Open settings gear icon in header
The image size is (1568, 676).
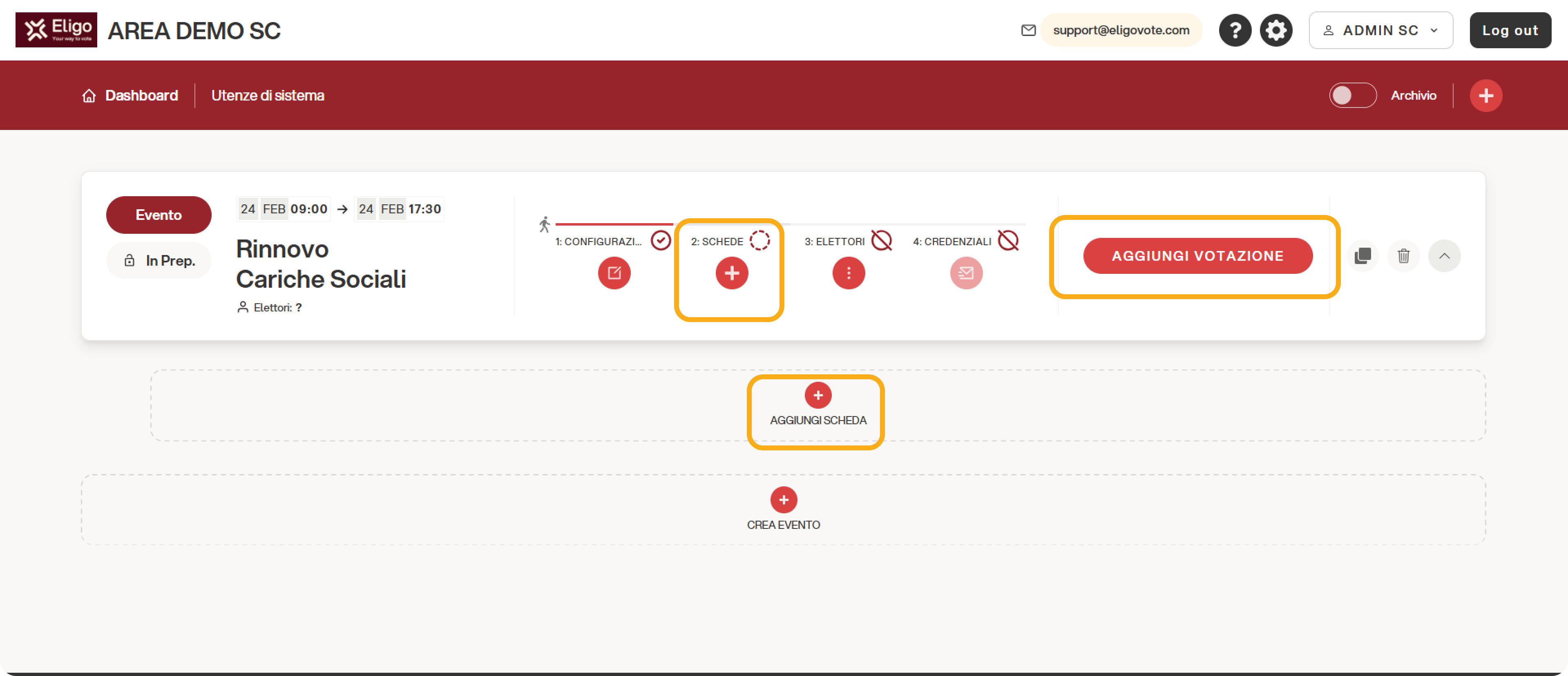(1275, 31)
